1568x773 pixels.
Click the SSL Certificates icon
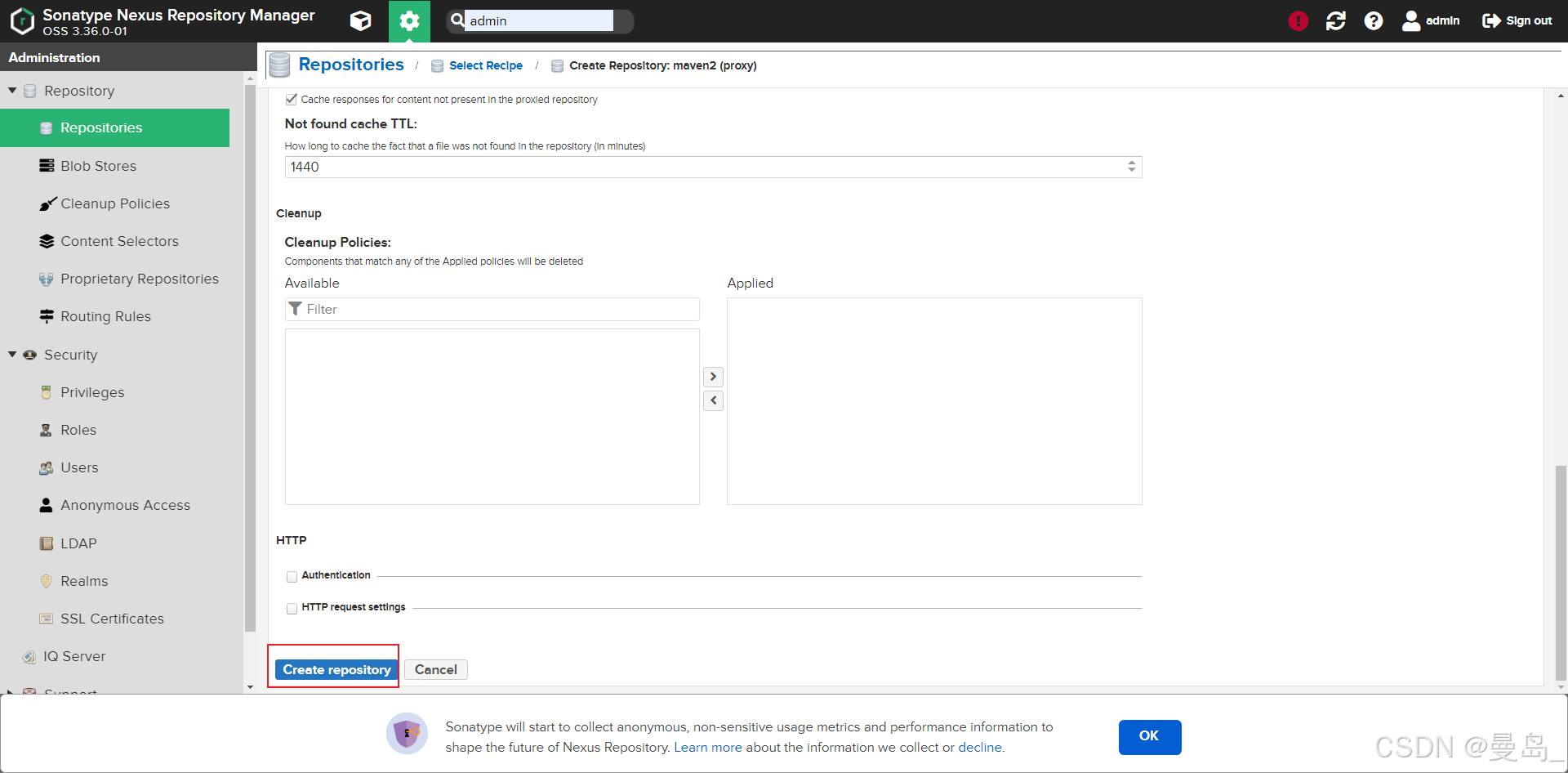click(x=47, y=619)
